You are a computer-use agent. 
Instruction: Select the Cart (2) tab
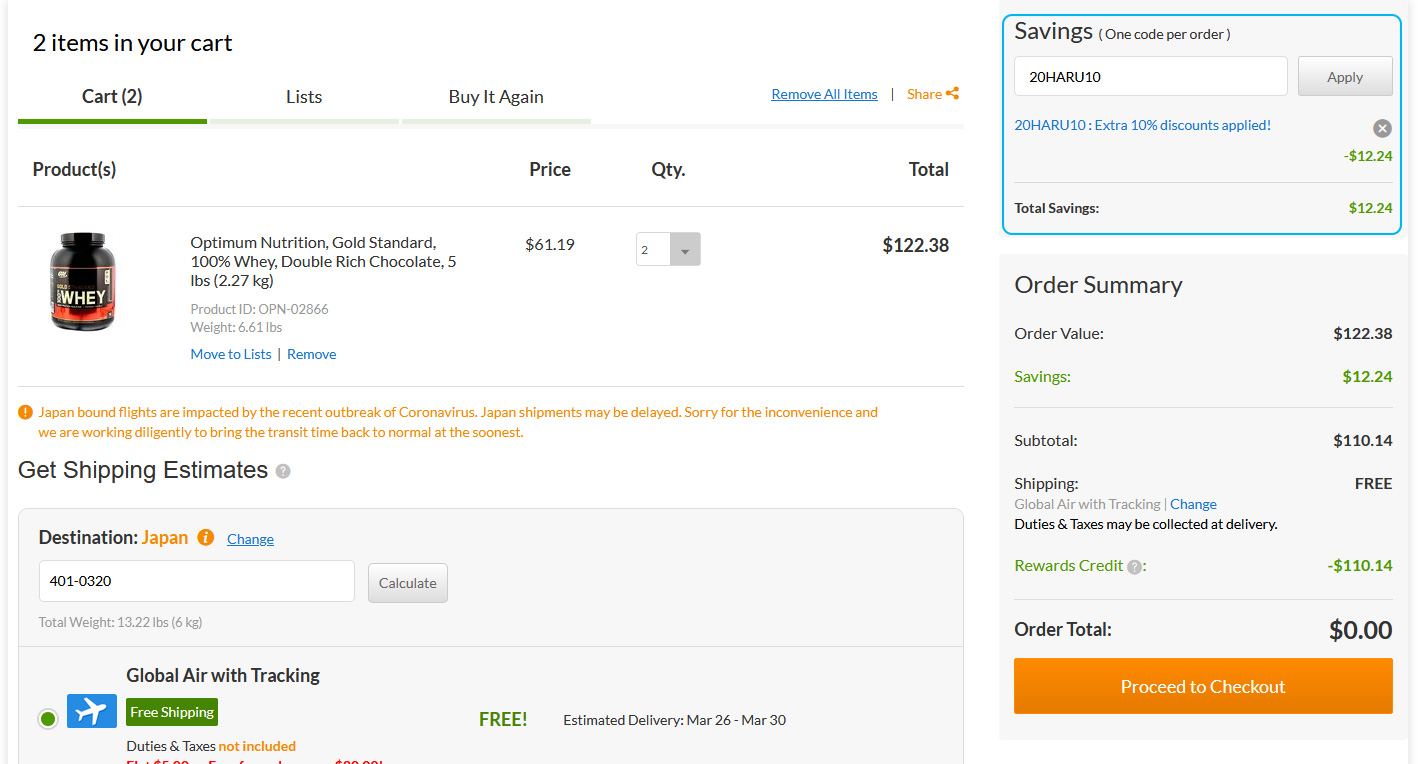tap(112, 97)
